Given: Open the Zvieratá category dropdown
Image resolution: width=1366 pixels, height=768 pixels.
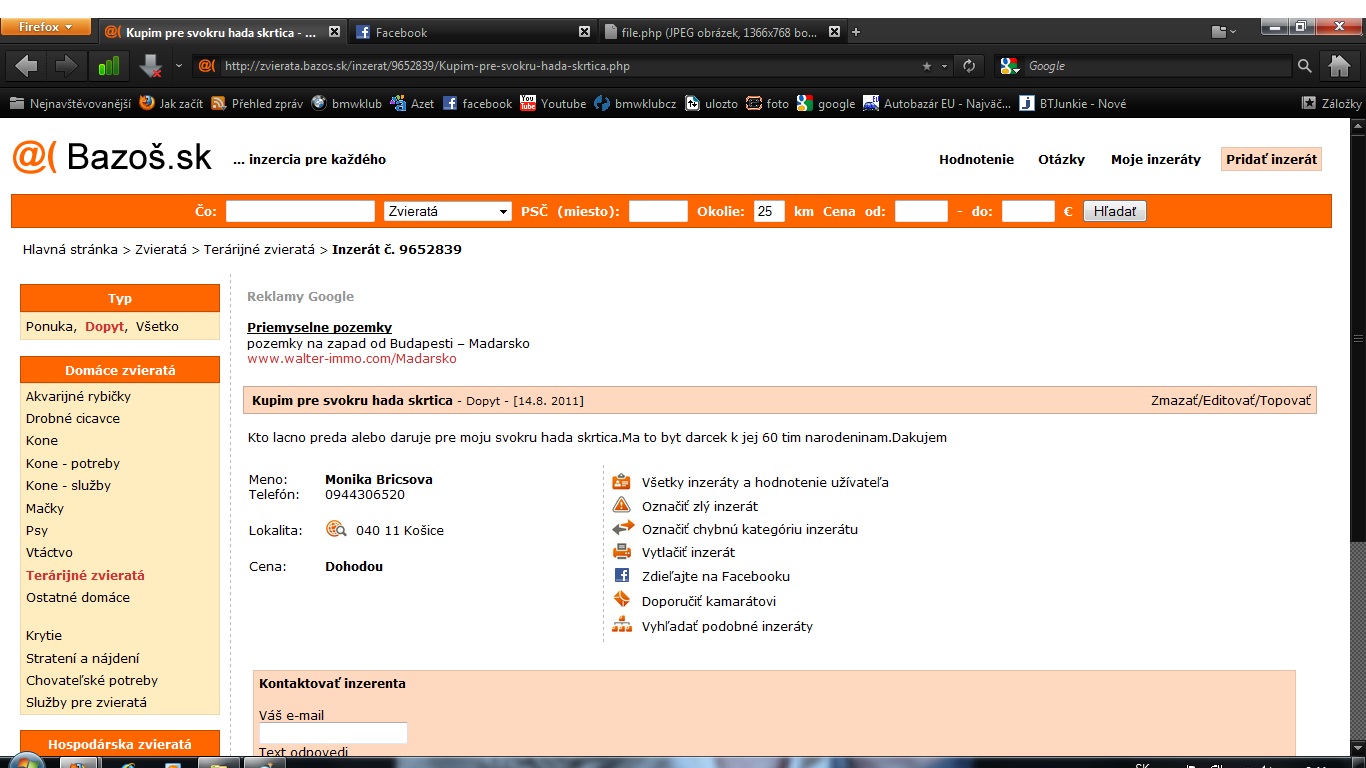Looking at the screenshot, I should coord(448,211).
